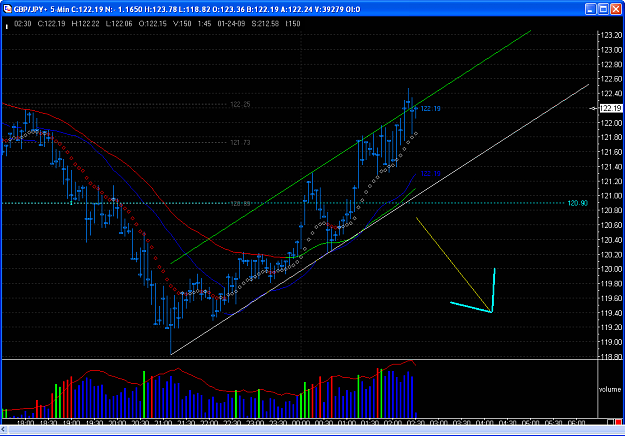Image resolution: width=625 pixels, height=436 pixels.
Task: Click the gray 122.25 level label
Action: coord(240,104)
